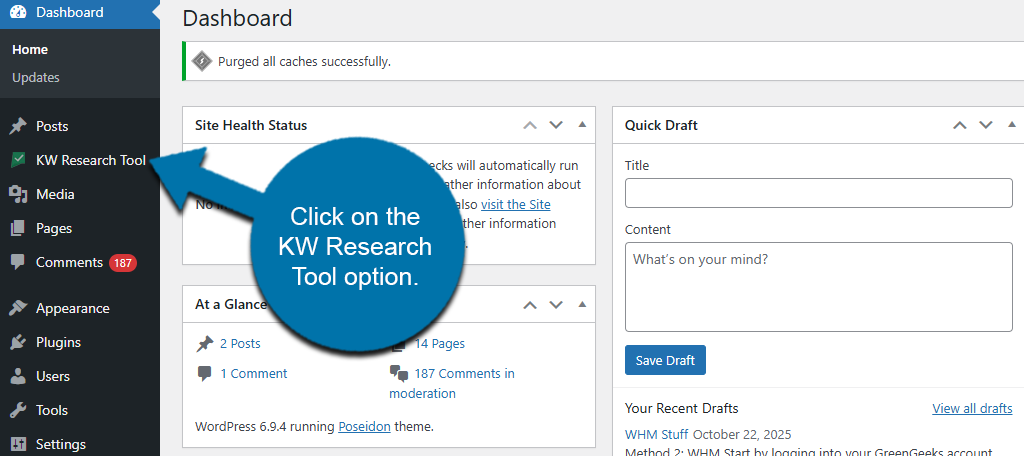1024x456 pixels.
Task: Move Quick Draft widget up
Action: click(x=959, y=125)
